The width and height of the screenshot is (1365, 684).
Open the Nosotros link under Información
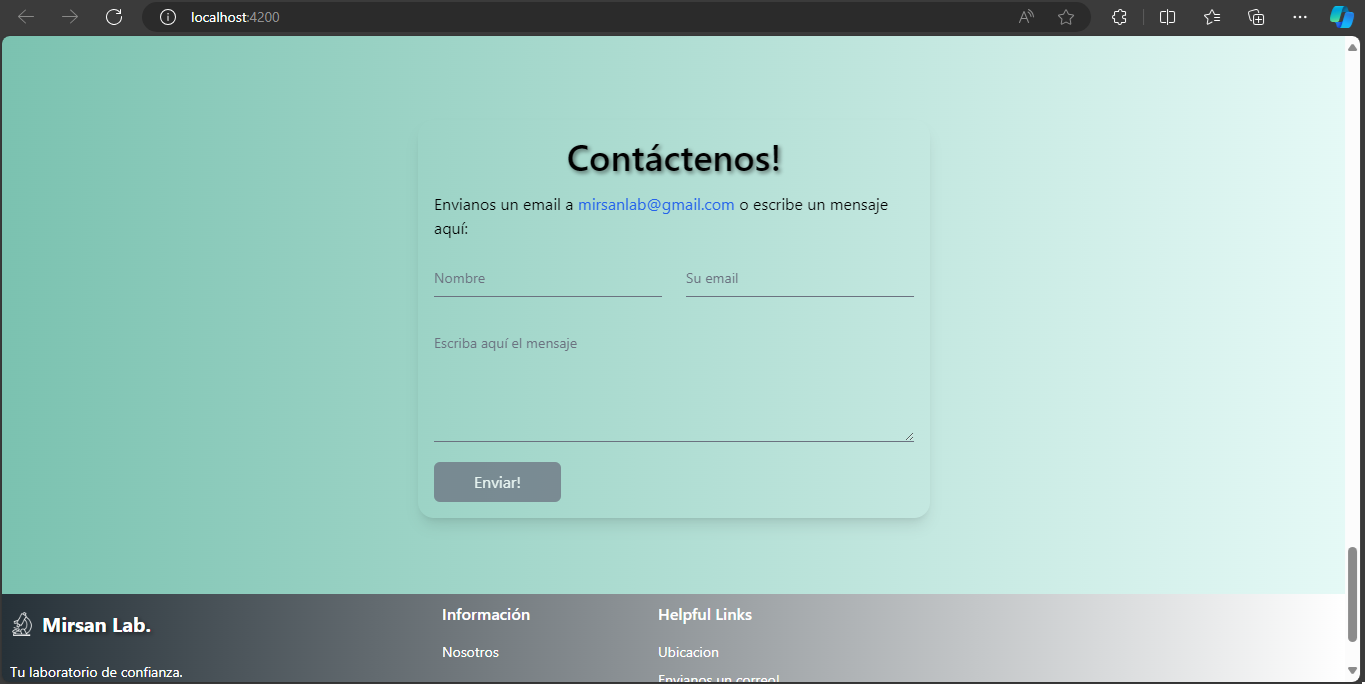tap(470, 652)
